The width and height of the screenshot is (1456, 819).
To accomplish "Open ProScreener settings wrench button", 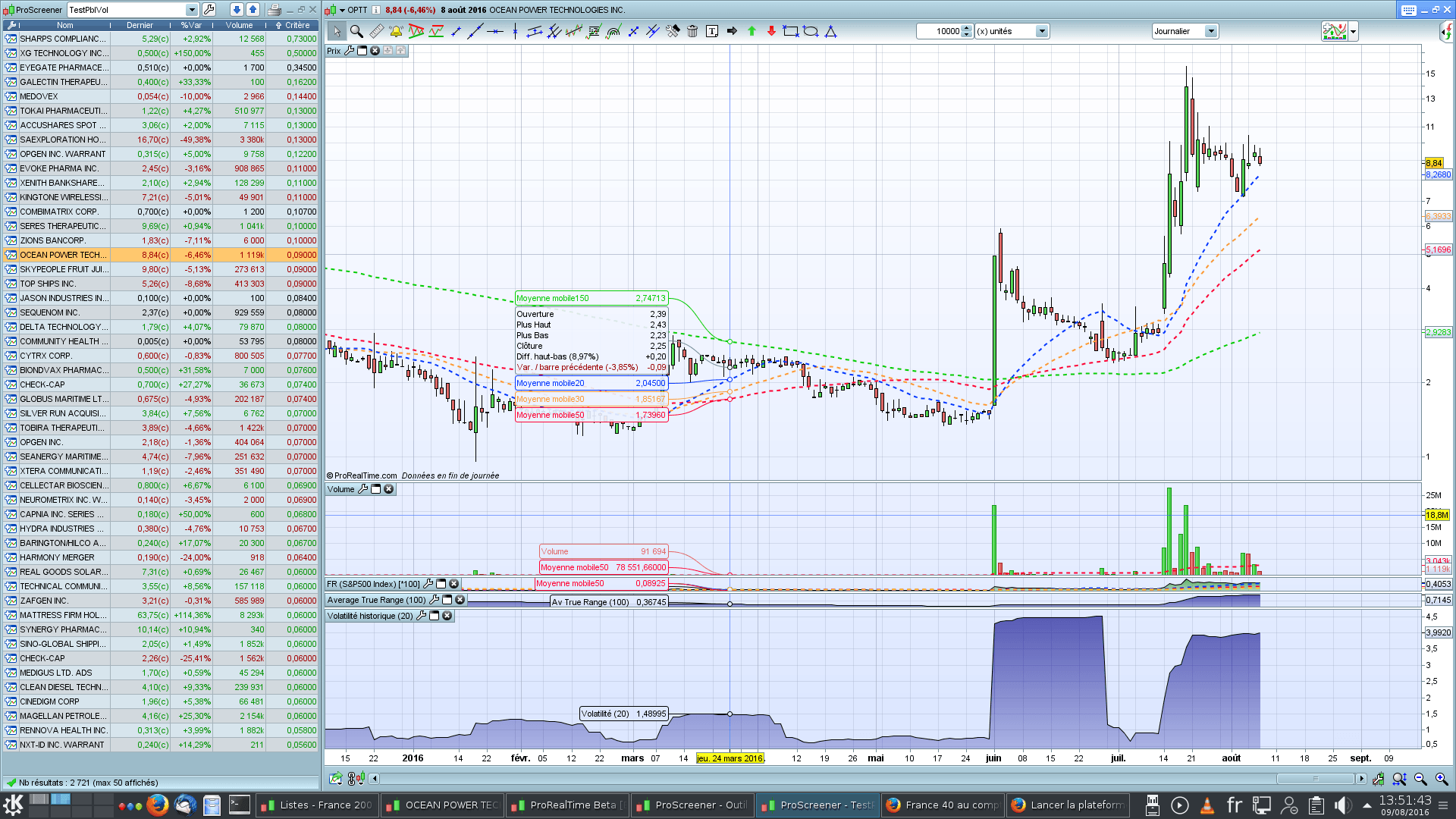I will [x=209, y=10].
